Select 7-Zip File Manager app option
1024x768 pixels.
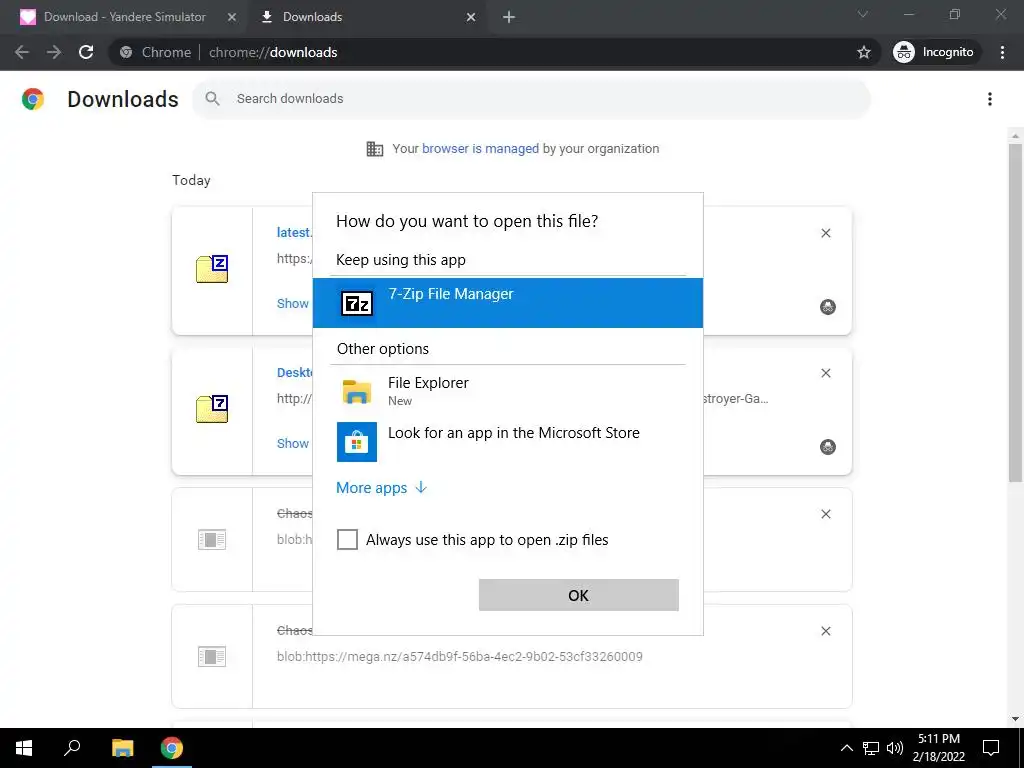pyautogui.click(x=507, y=303)
